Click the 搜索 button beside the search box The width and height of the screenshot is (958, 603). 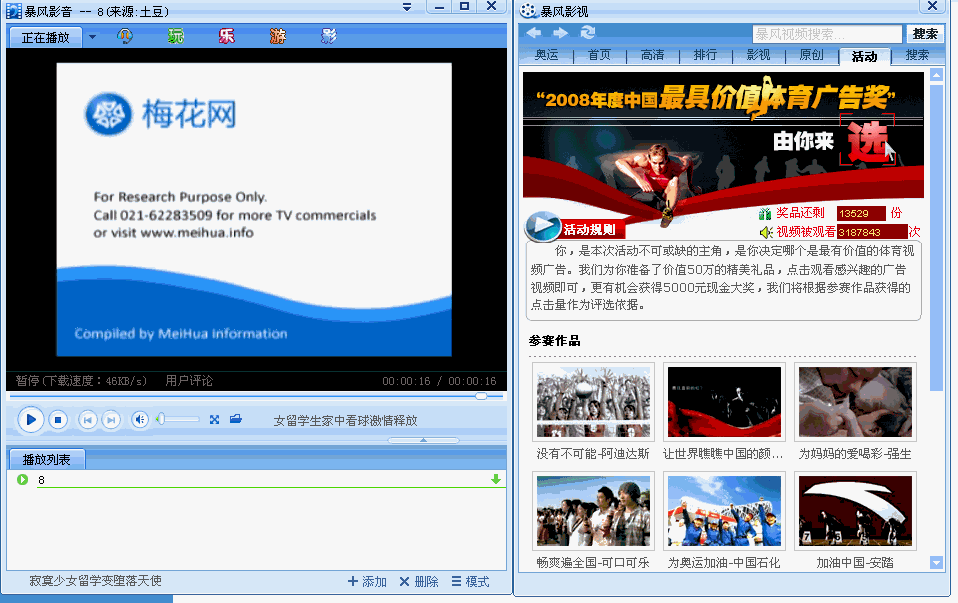pyautogui.click(x=925, y=34)
